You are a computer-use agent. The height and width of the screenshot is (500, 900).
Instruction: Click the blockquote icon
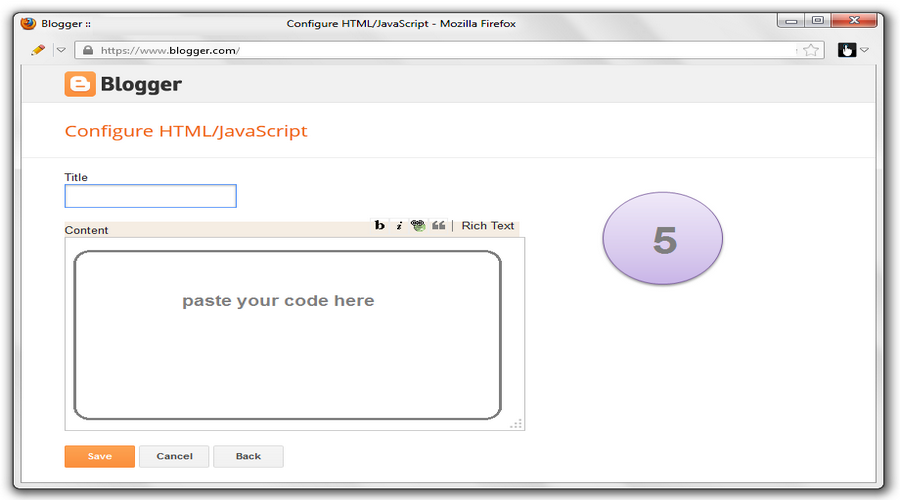pyautogui.click(x=439, y=226)
